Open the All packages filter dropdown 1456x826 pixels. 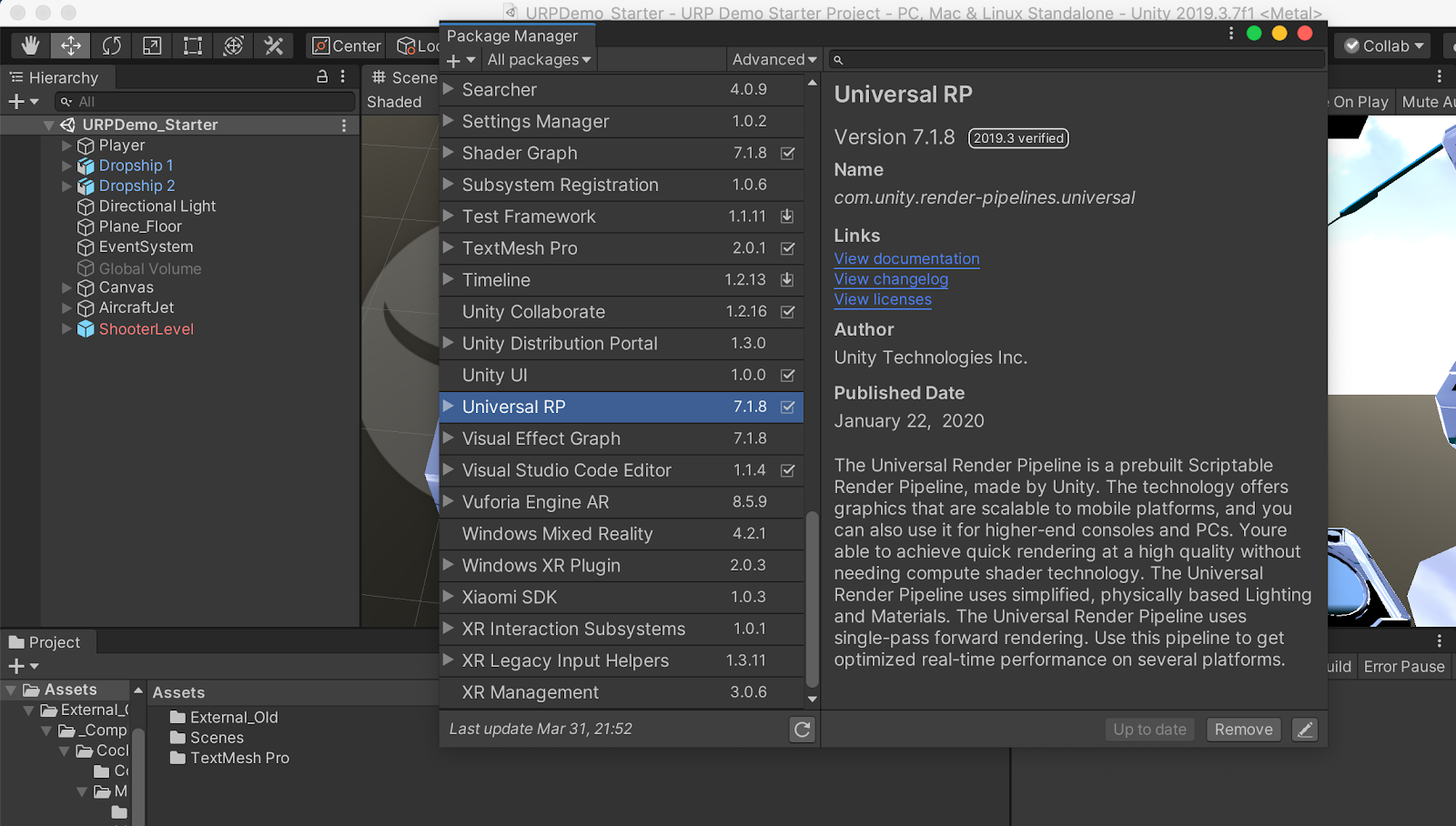538,59
